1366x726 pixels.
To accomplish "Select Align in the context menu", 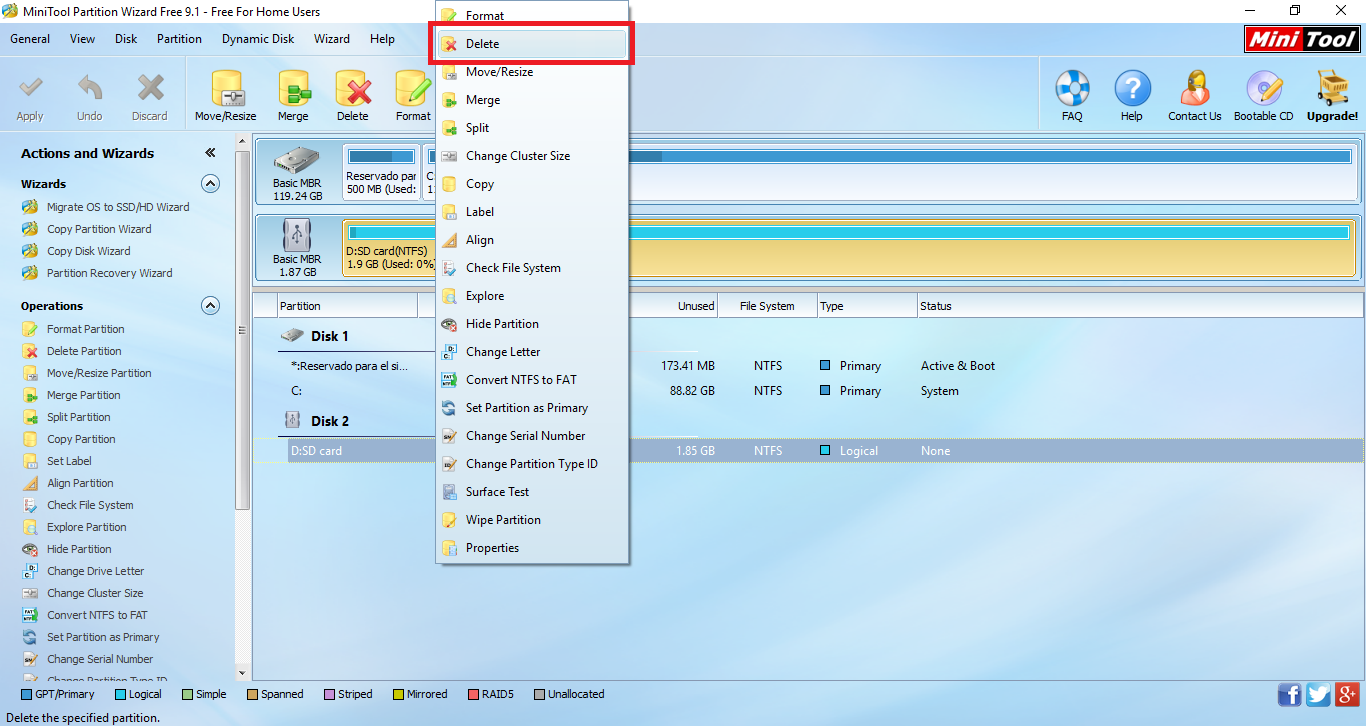I will [532, 240].
